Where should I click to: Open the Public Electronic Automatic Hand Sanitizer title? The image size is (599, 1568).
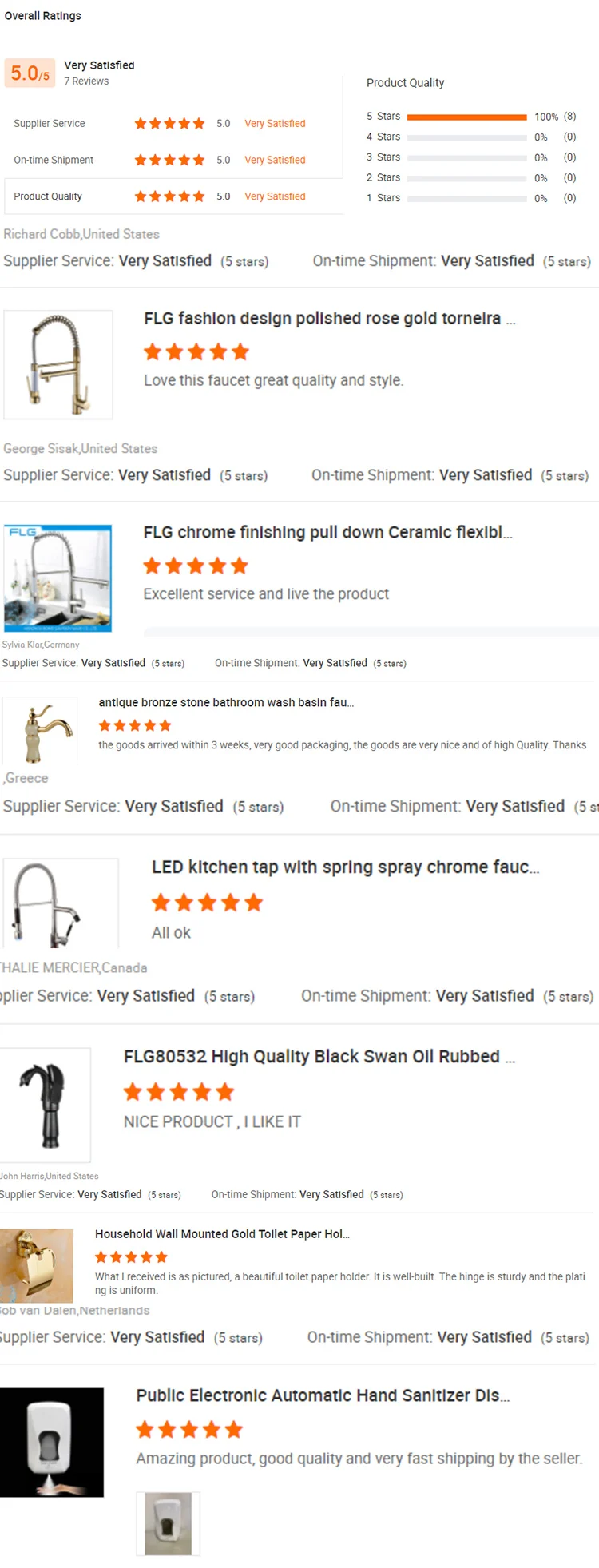323,1395
